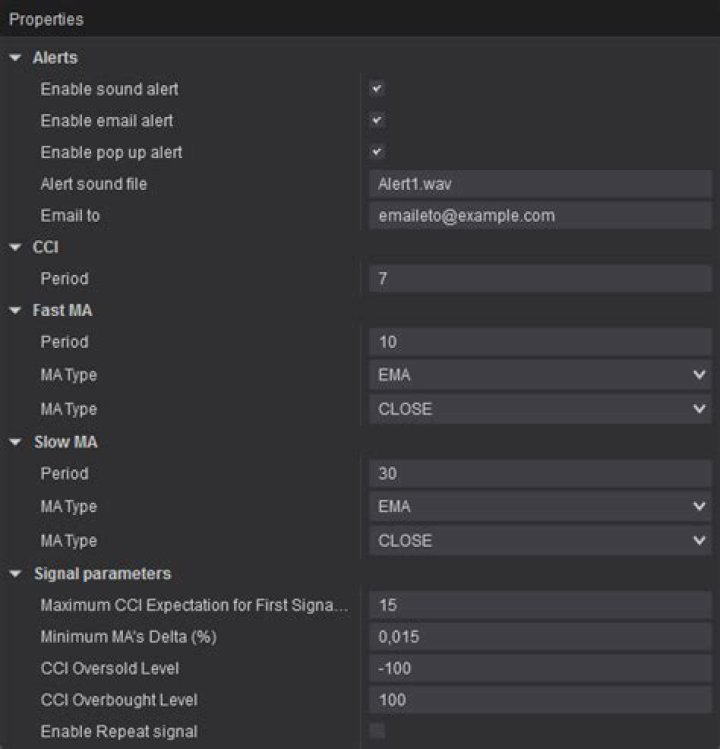Select the Period label under Fast MA
Viewport: 720px width, 749px height.
pyautogui.click(x=64, y=342)
